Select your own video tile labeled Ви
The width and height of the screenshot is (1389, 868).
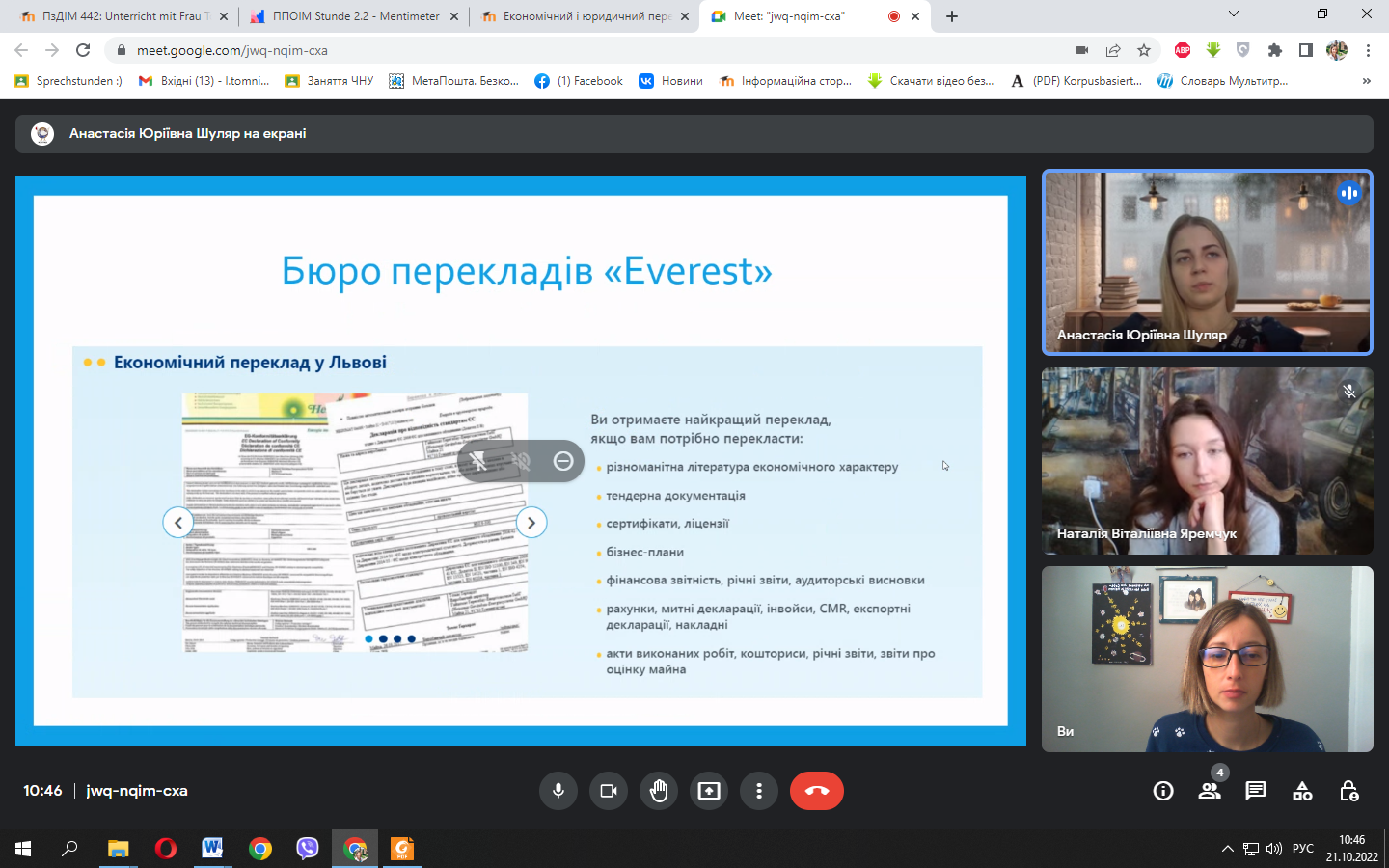(x=1208, y=660)
